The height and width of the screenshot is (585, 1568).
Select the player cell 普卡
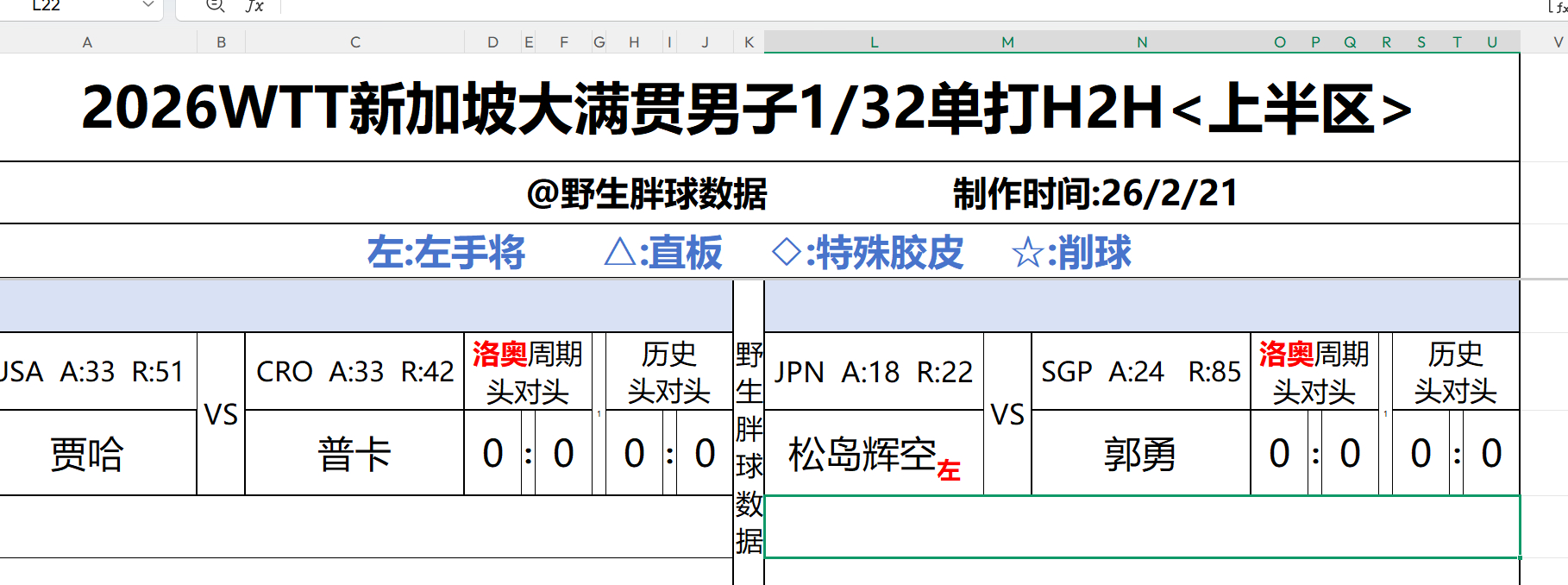(354, 453)
